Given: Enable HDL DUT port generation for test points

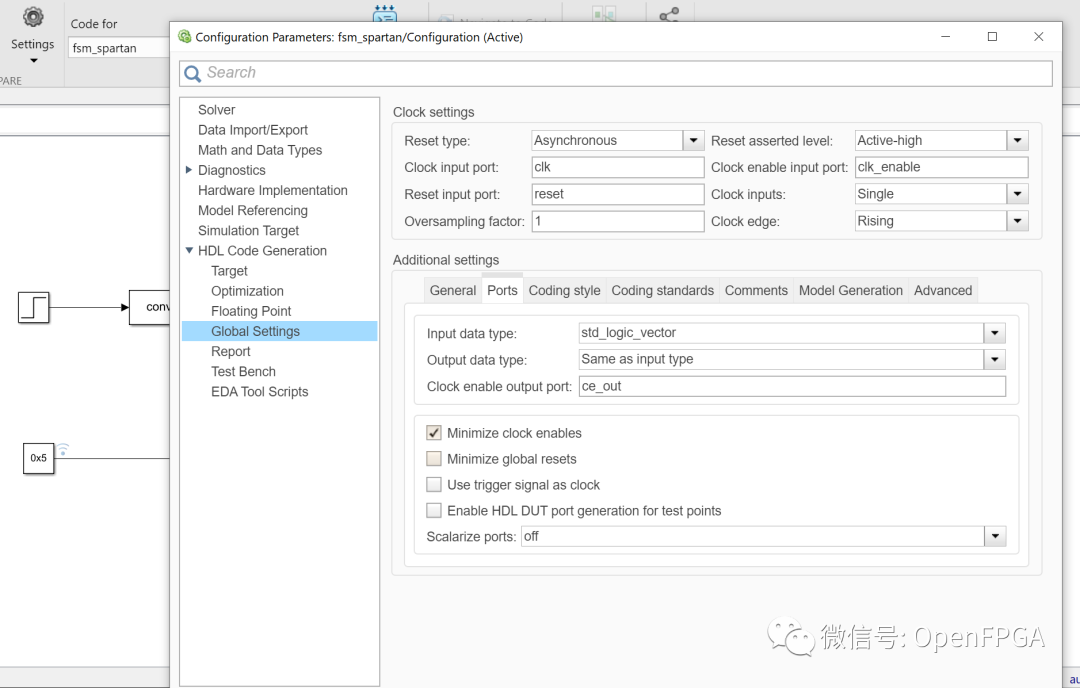Looking at the screenshot, I should coord(434,510).
